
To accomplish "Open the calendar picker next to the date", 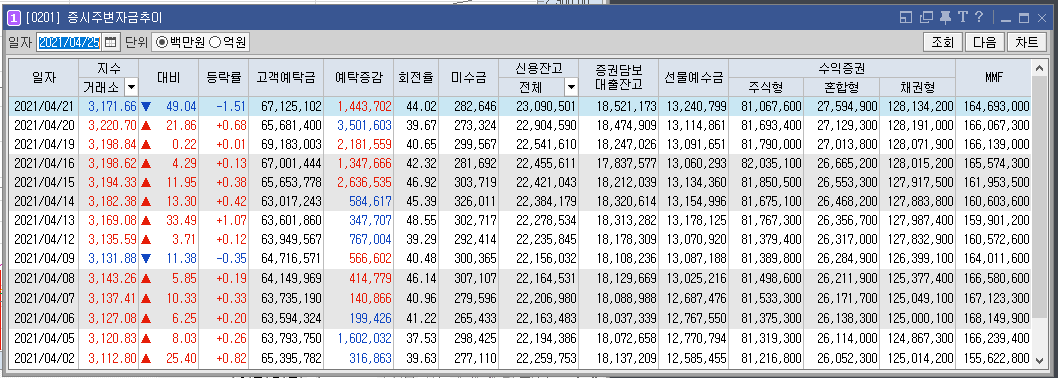I will point(111,43).
